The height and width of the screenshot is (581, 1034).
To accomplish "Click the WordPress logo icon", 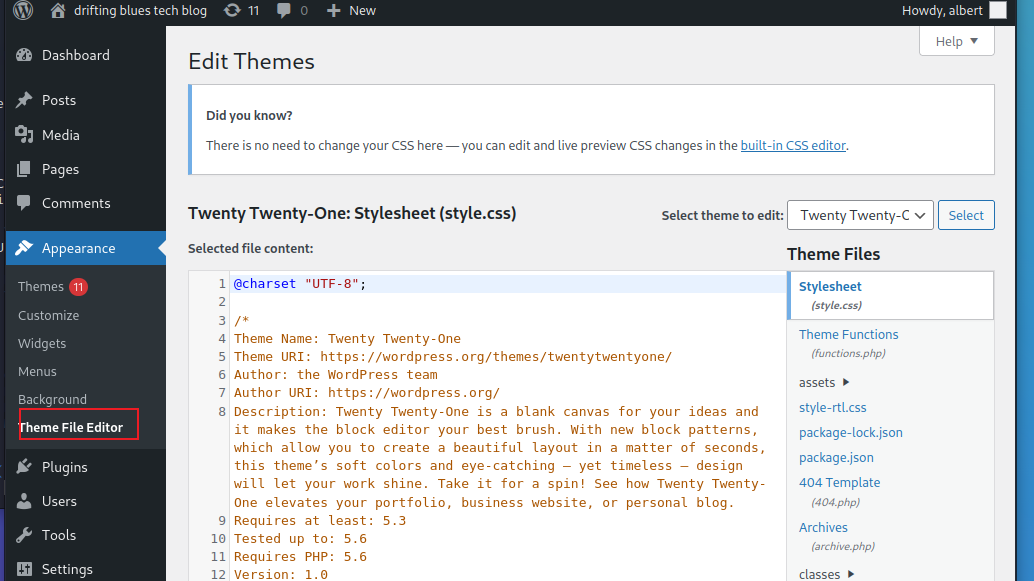I will click(22, 10).
